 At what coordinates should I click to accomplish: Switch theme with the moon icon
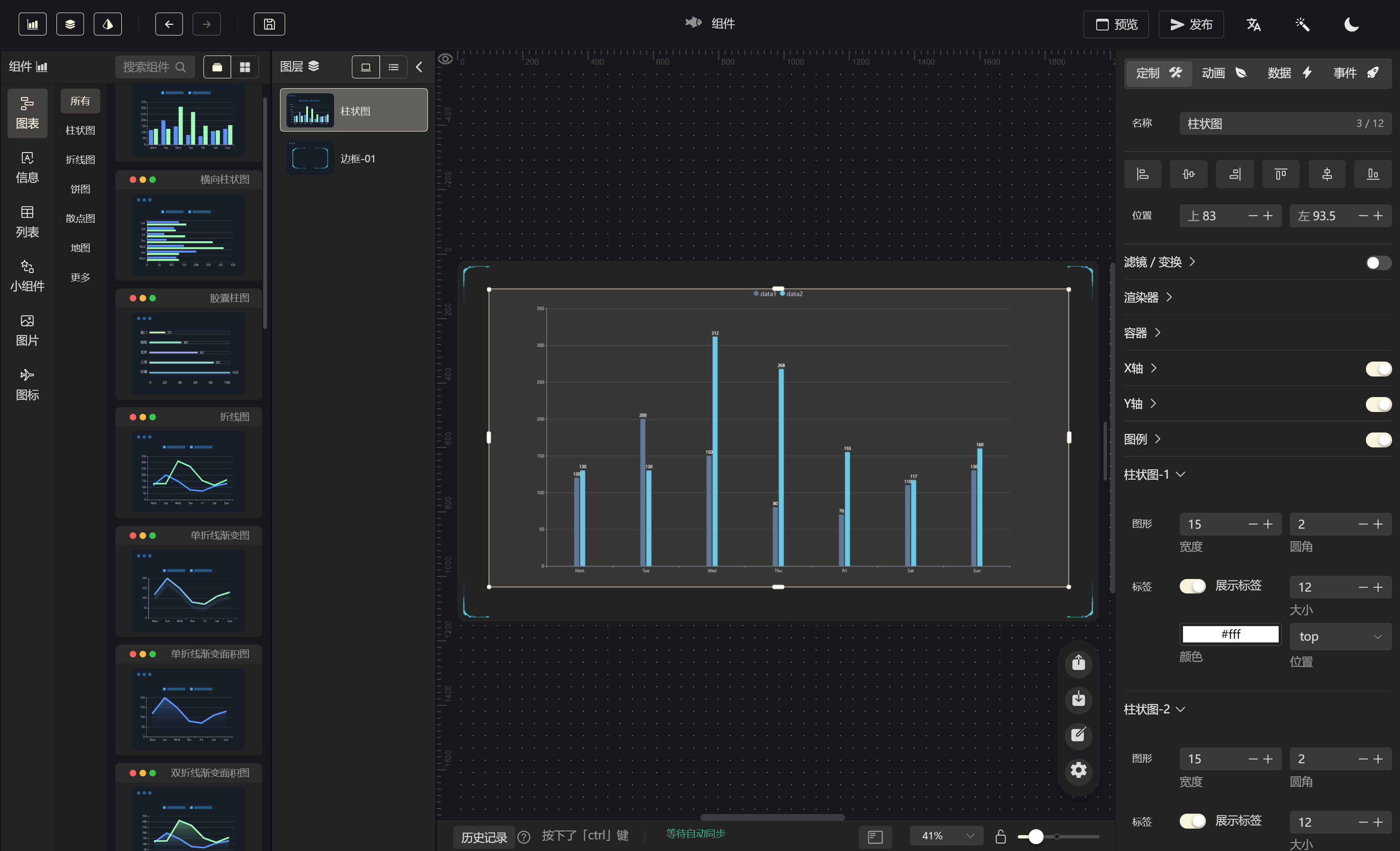[1351, 24]
